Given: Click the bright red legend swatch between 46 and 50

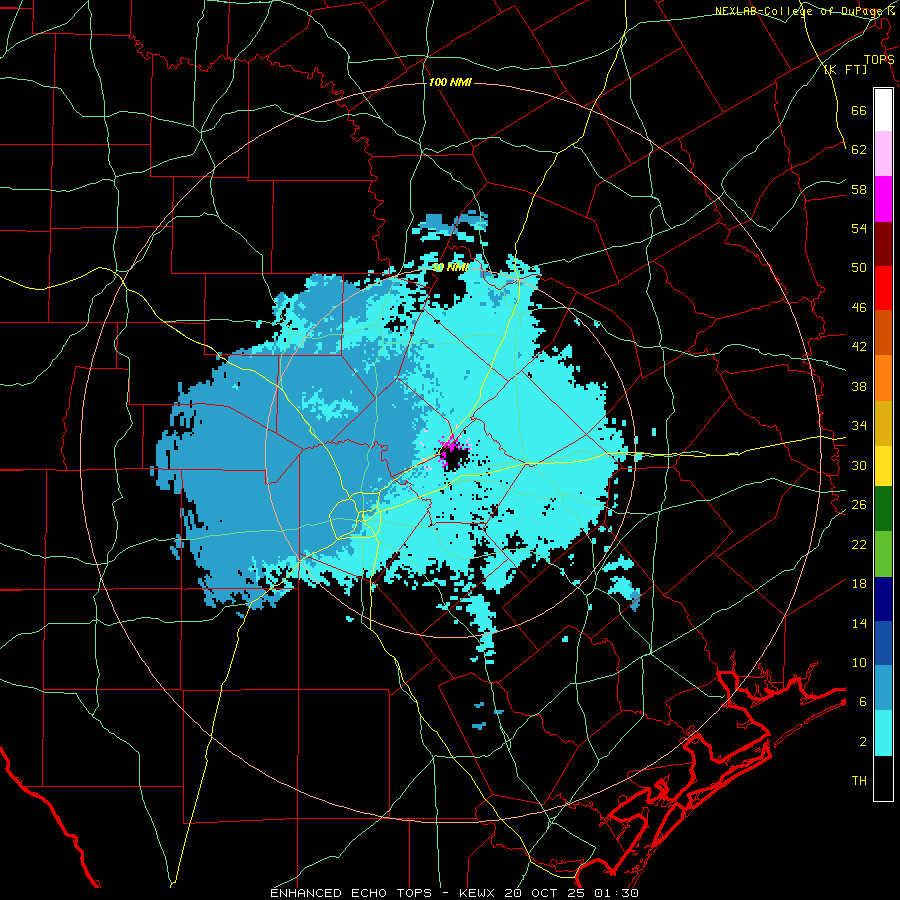Looking at the screenshot, I should click(x=883, y=288).
